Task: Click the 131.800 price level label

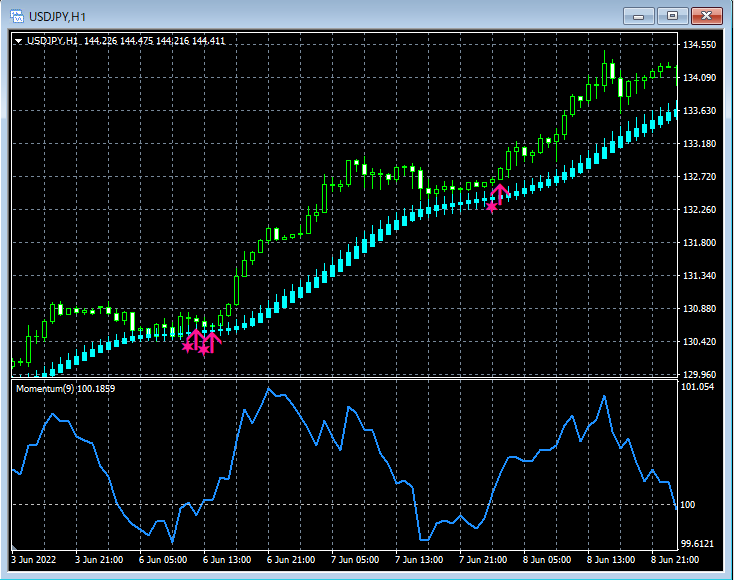Action: click(699, 242)
